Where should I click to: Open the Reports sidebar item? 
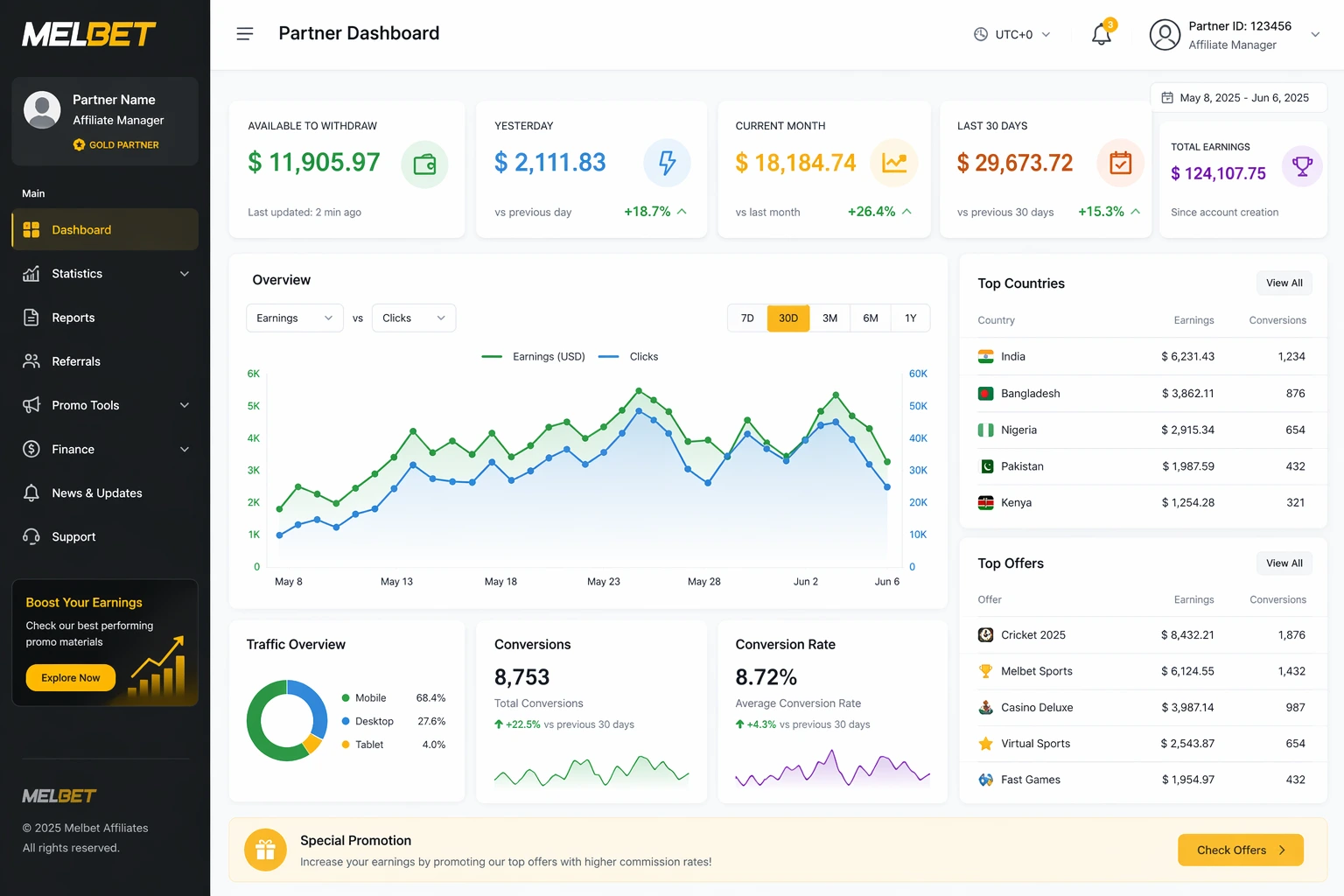[105, 318]
